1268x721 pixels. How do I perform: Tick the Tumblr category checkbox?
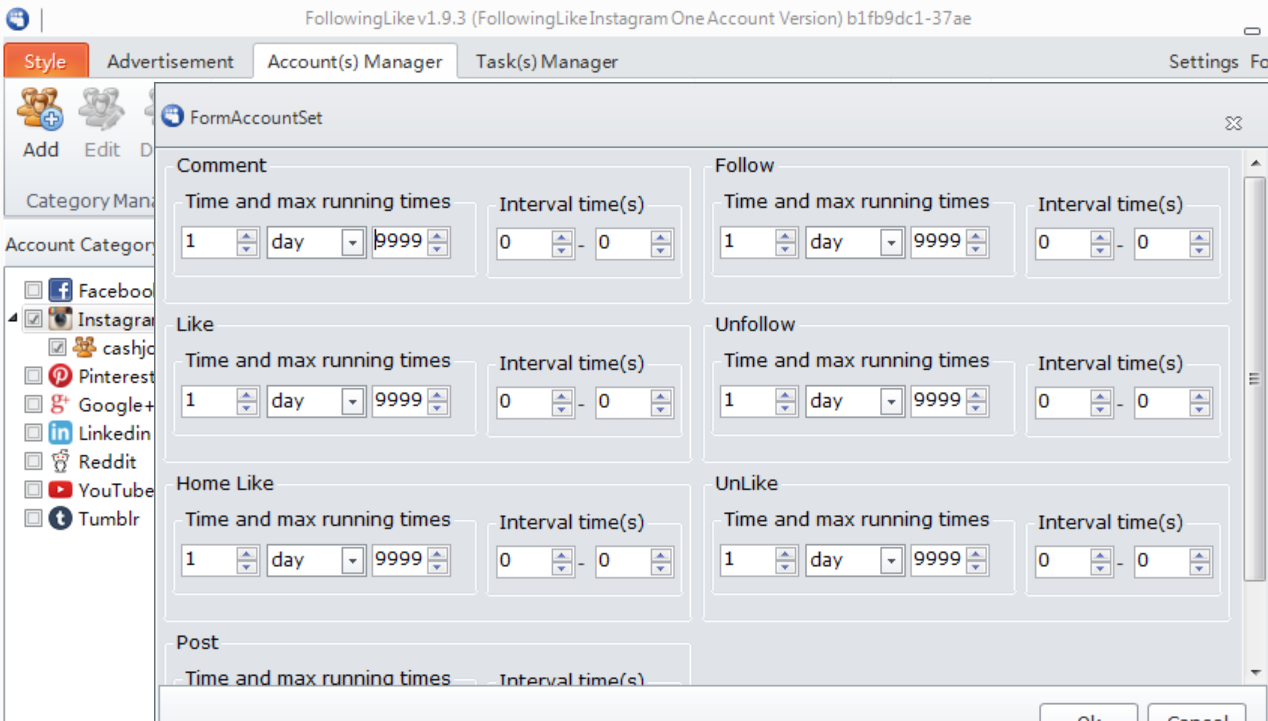[34, 518]
